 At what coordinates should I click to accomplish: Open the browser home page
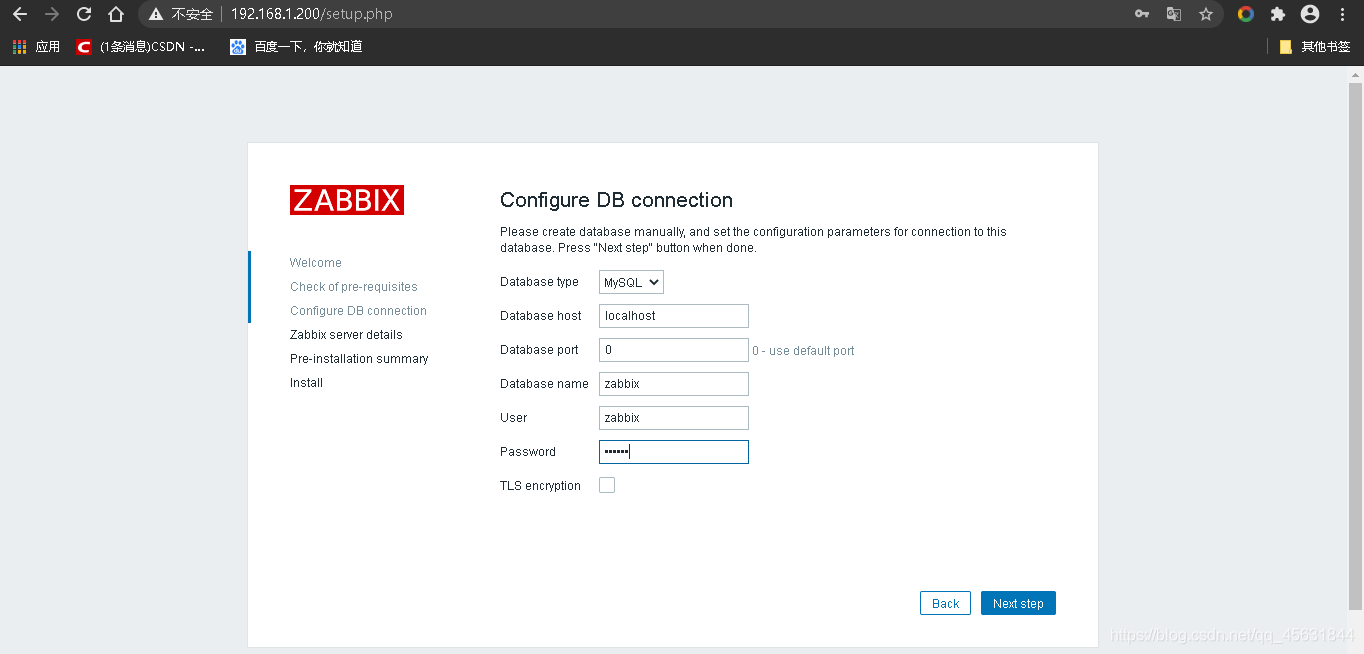116,14
